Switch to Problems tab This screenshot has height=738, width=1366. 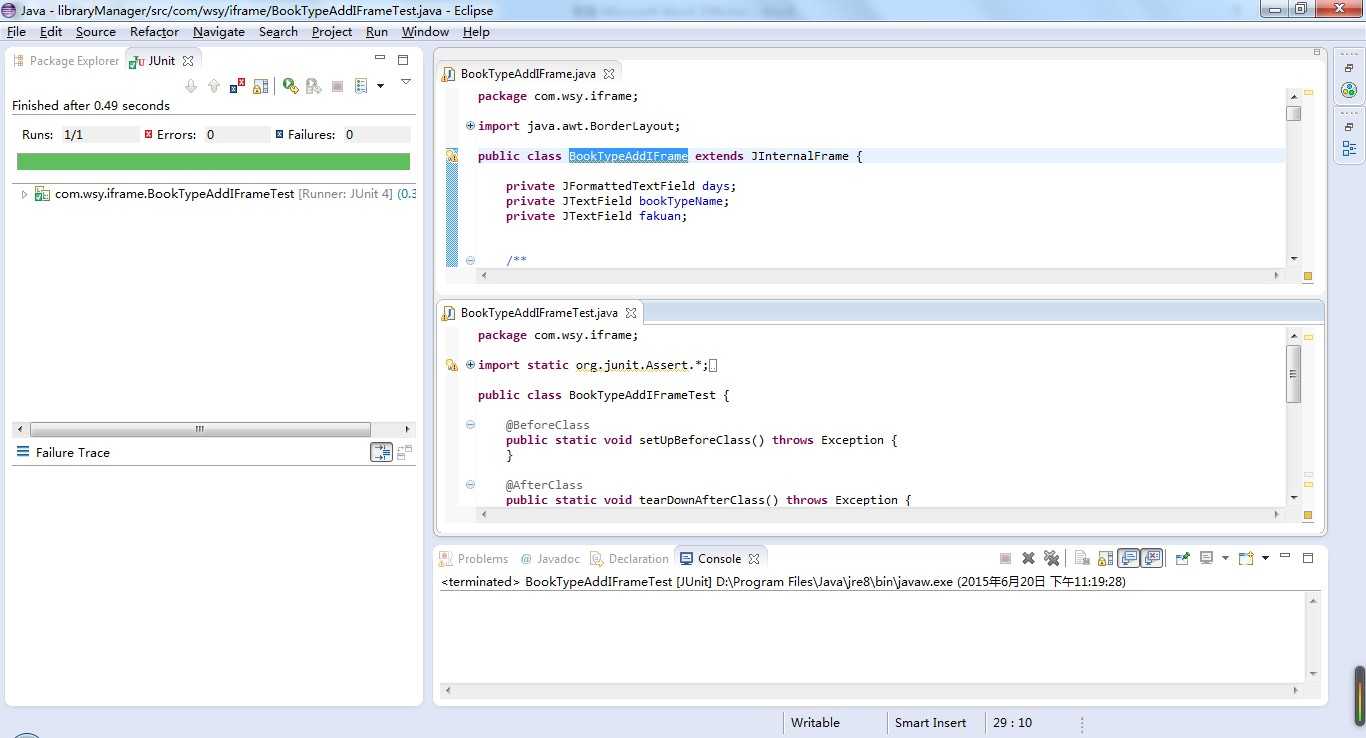474,559
